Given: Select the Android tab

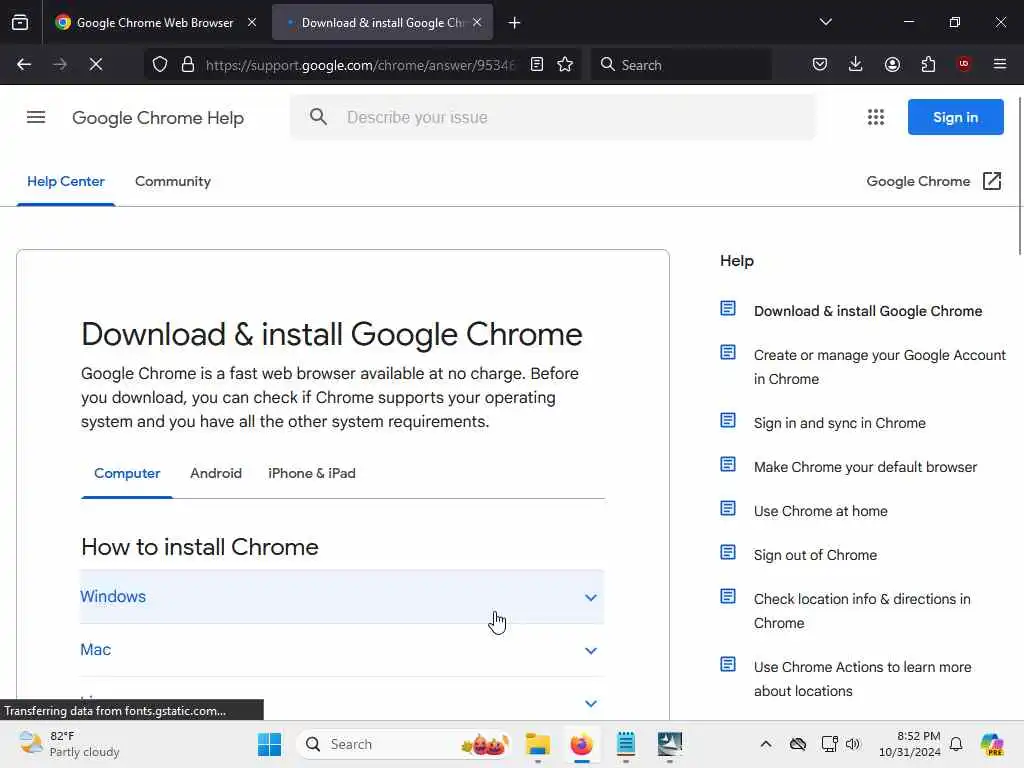Looking at the screenshot, I should click(x=216, y=473).
